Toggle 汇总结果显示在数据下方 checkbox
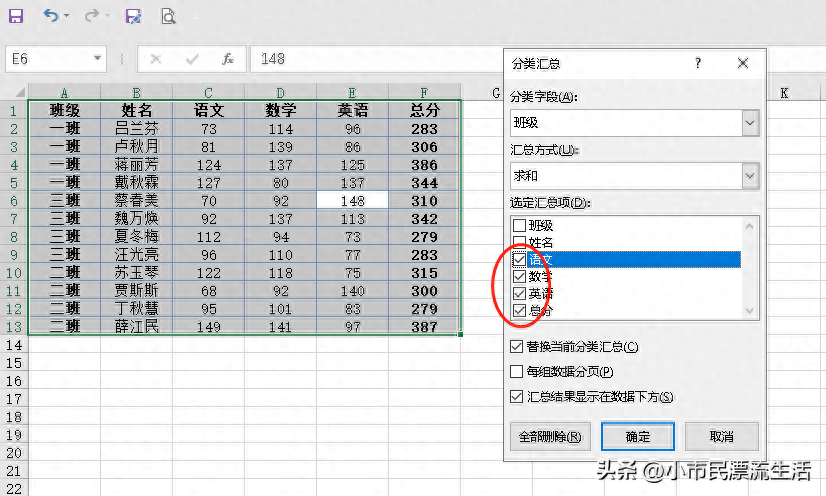826x496 pixels. pos(516,396)
